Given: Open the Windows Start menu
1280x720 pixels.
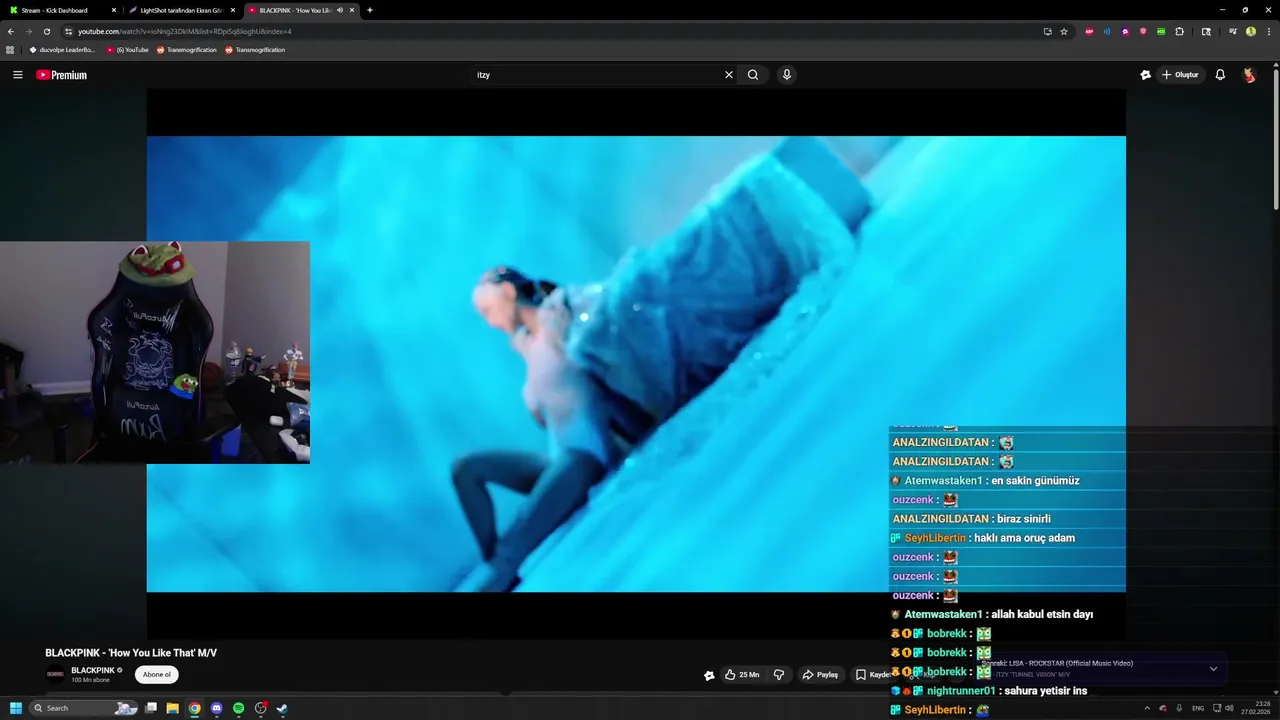Looking at the screenshot, I should (x=16, y=708).
